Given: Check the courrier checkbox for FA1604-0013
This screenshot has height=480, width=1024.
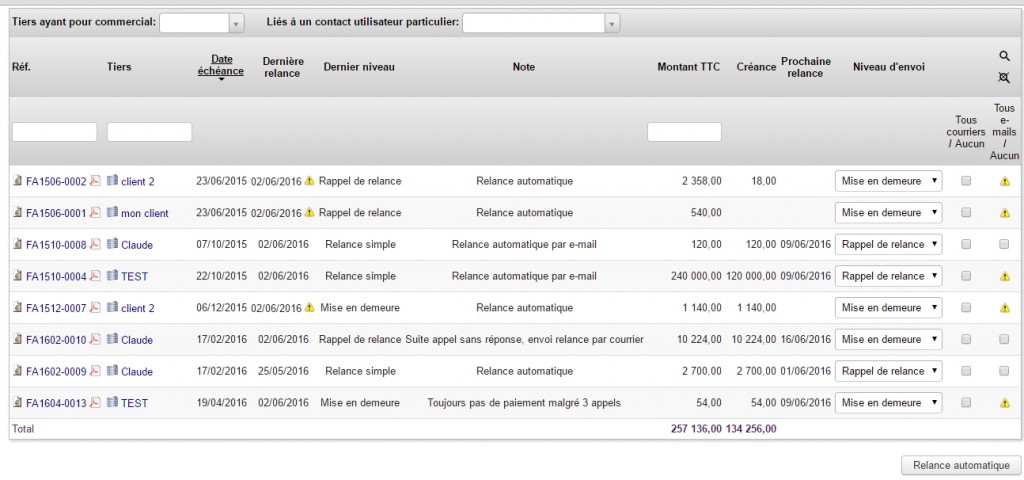Looking at the screenshot, I should [x=966, y=403].
